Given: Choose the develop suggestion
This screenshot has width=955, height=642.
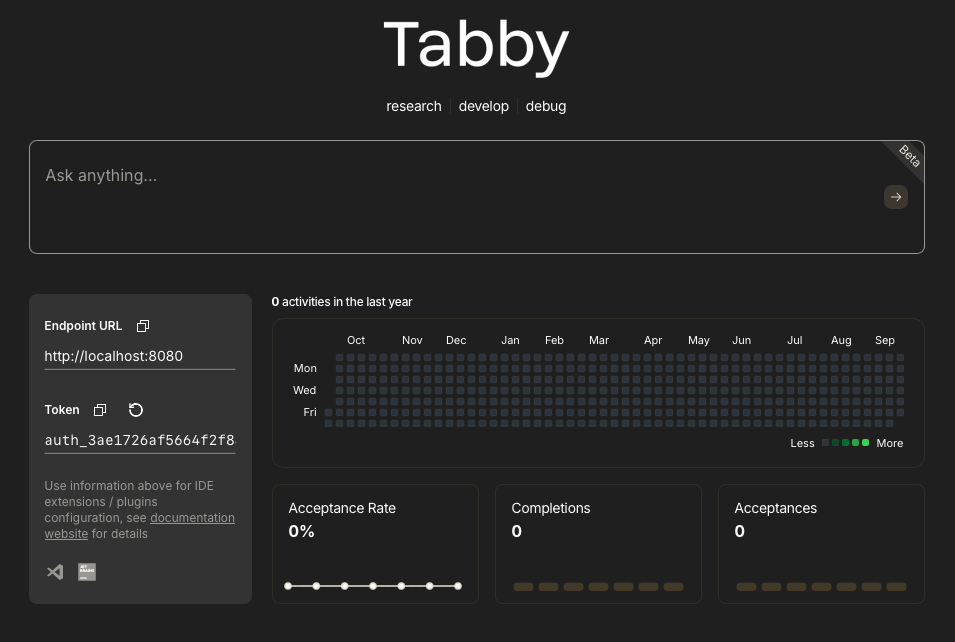Looking at the screenshot, I should click(x=484, y=106).
